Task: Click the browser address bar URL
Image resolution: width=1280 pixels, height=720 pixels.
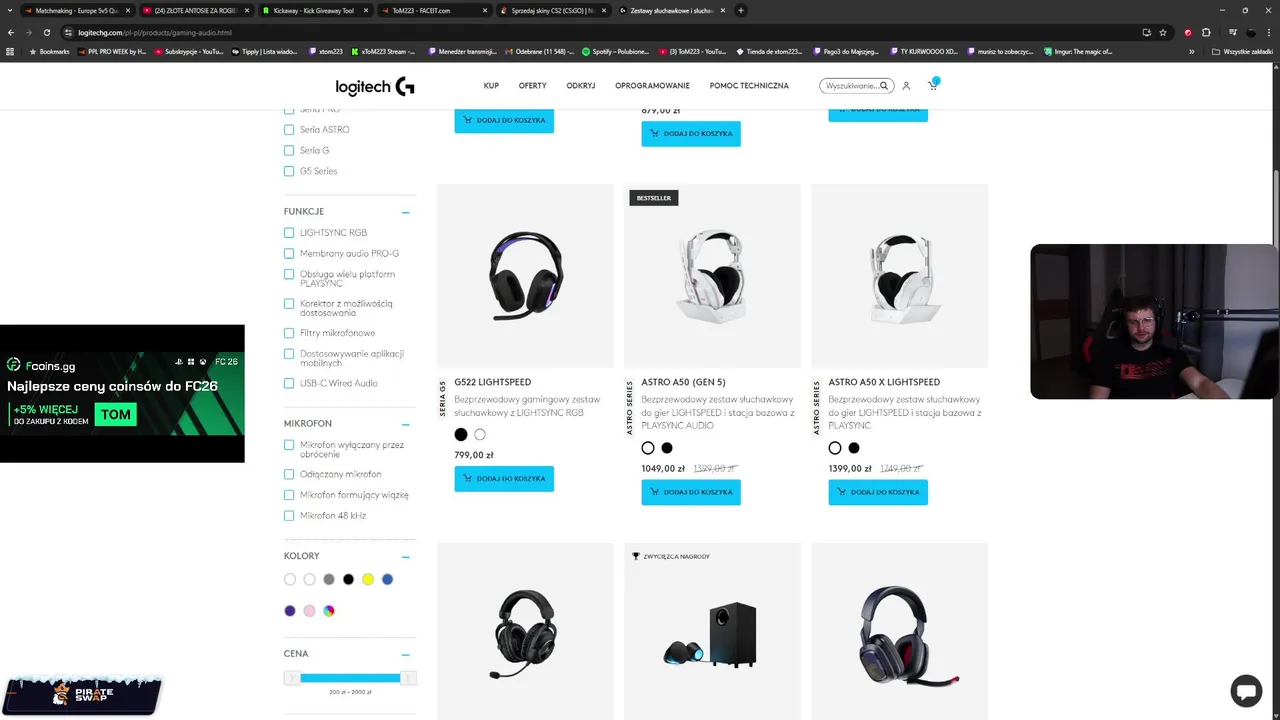Action: pos(154,32)
